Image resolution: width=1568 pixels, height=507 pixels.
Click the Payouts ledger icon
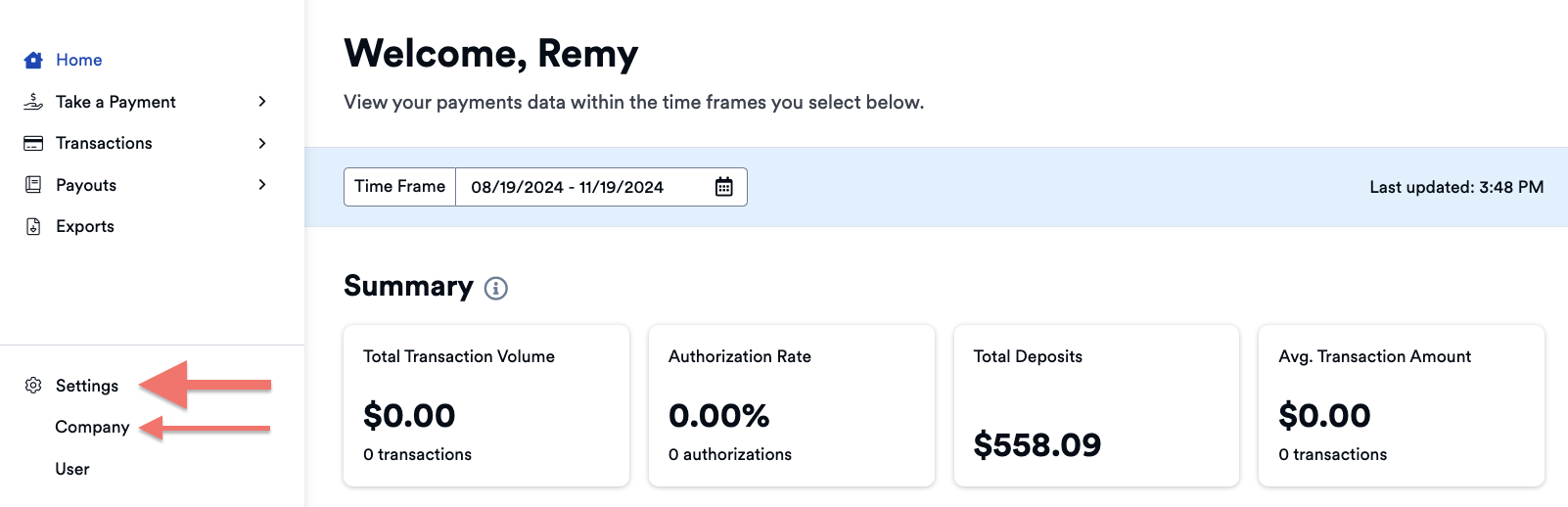click(33, 185)
